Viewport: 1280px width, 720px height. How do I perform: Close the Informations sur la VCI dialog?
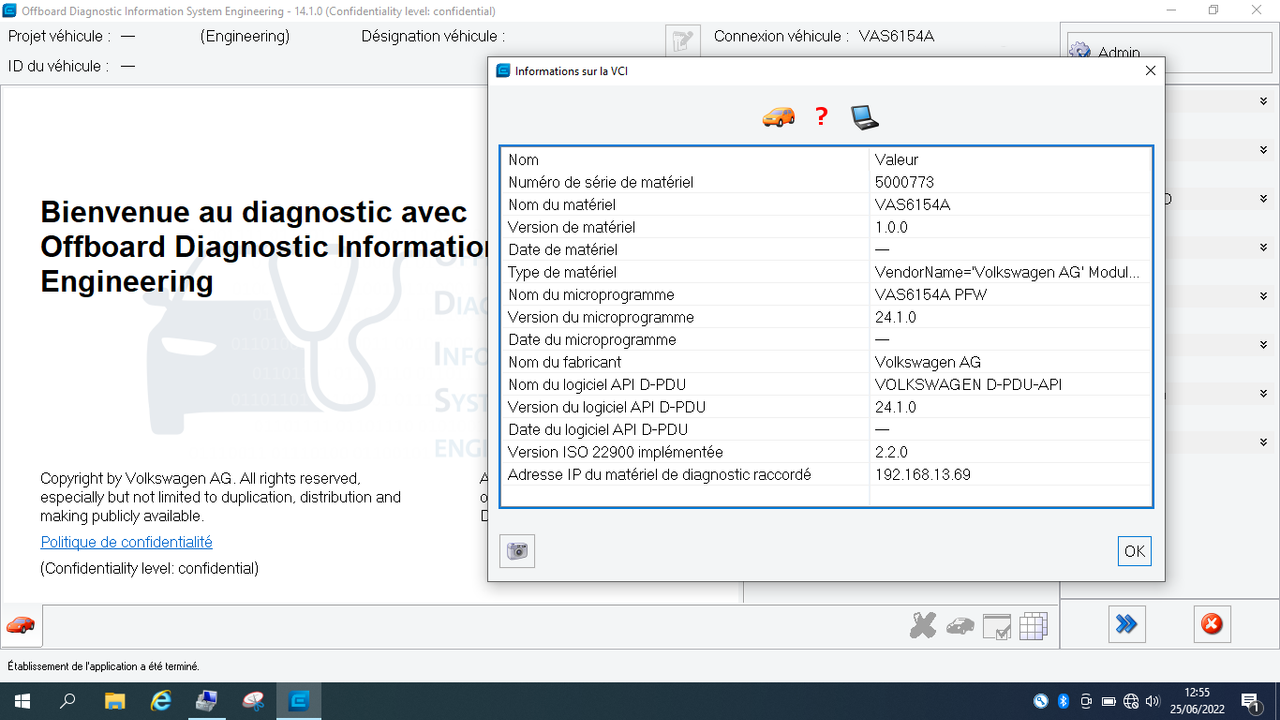pos(1150,71)
